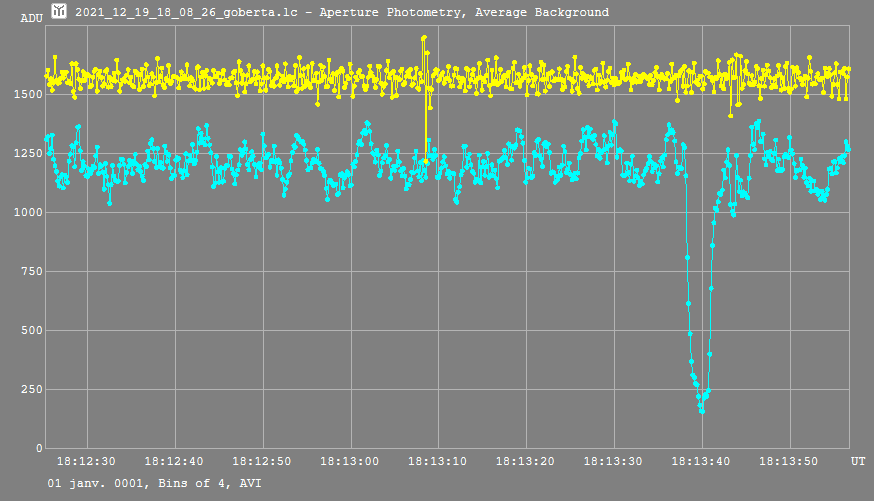Click the light curve app icon in title bar
The image size is (874, 501).
click(x=60, y=11)
